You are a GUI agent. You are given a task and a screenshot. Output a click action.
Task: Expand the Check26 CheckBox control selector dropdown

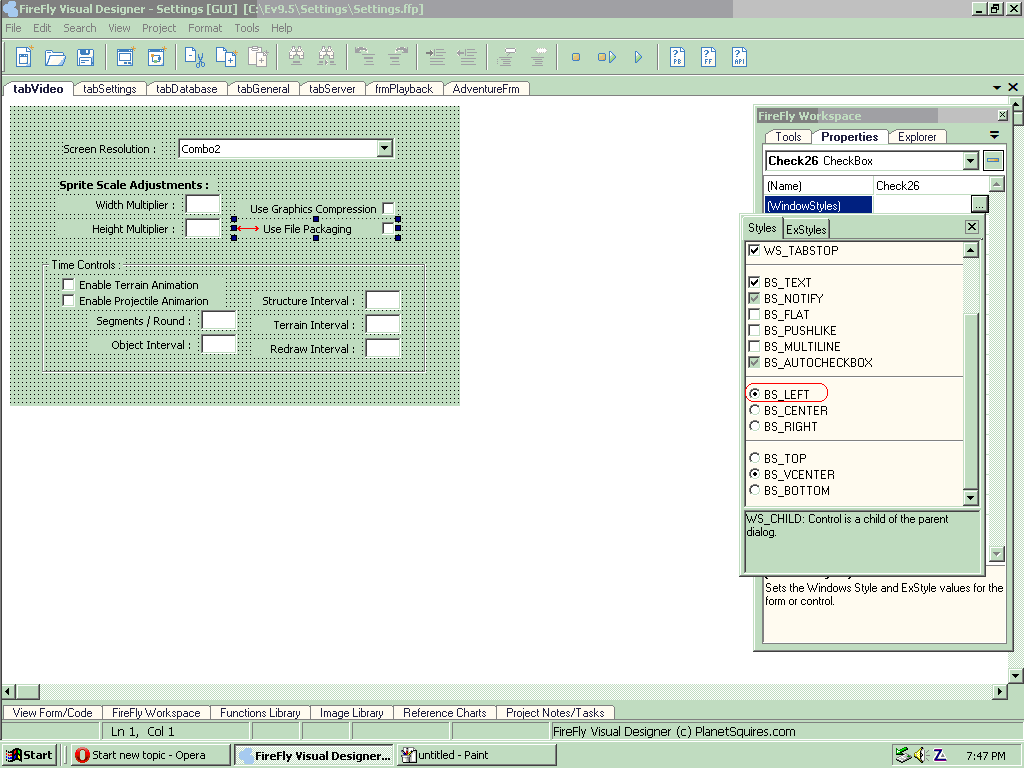coord(970,161)
